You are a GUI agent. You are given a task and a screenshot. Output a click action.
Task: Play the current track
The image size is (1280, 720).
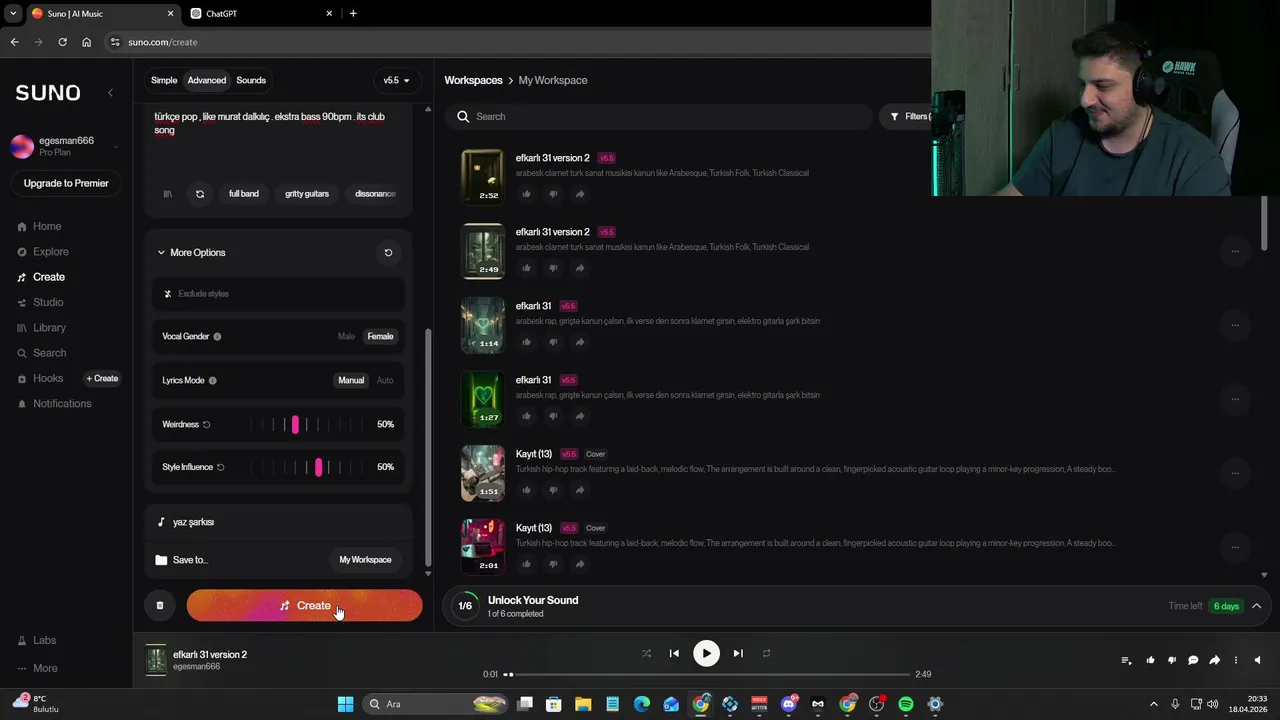pyautogui.click(x=706, y=653)
